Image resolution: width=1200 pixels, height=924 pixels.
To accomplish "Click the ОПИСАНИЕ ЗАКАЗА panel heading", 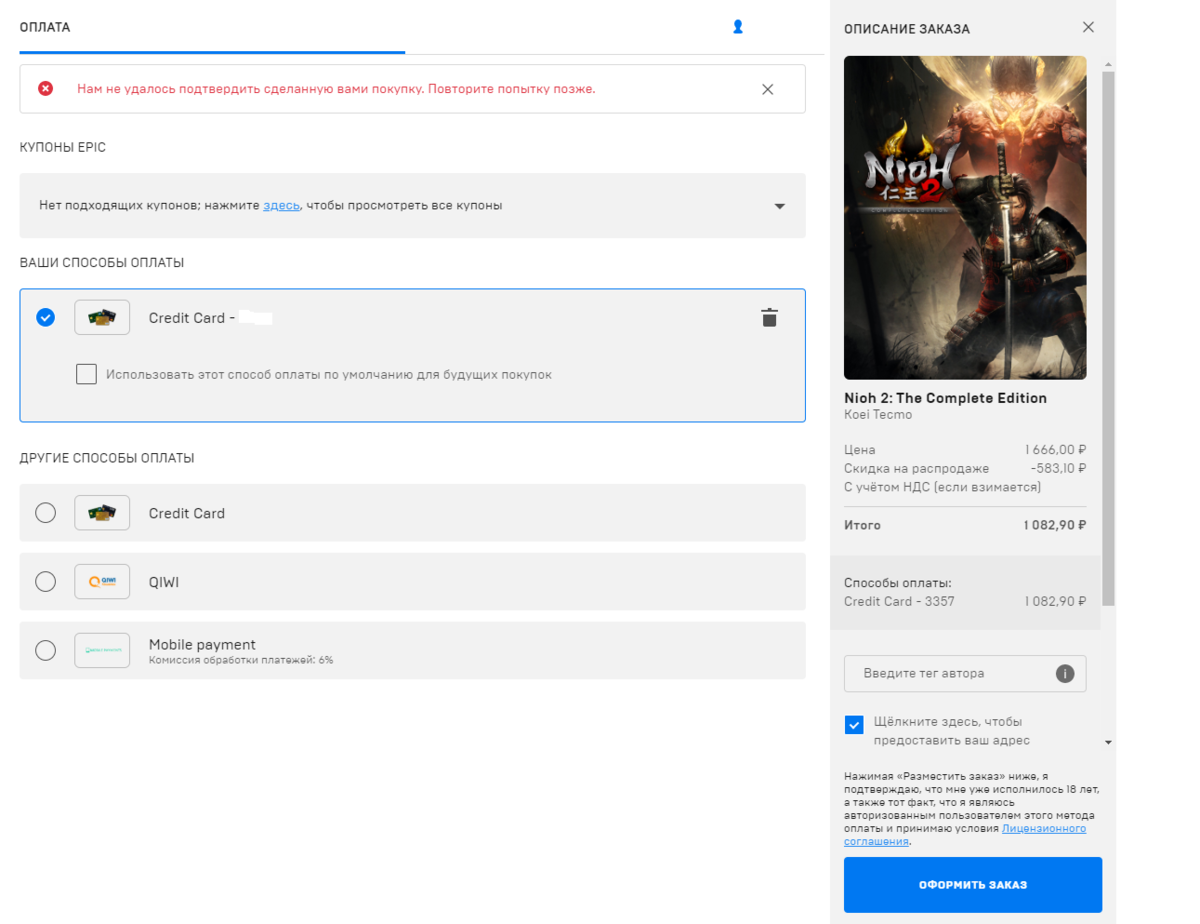I will (907, 29).
